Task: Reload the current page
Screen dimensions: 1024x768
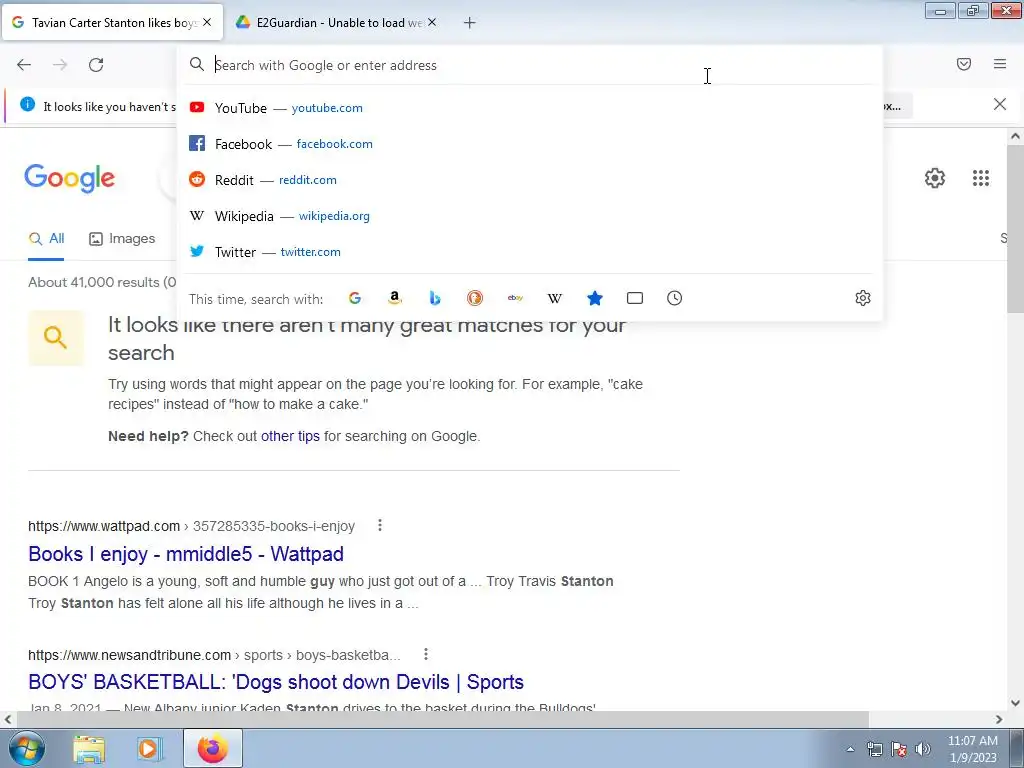Action: click(96, 65)
